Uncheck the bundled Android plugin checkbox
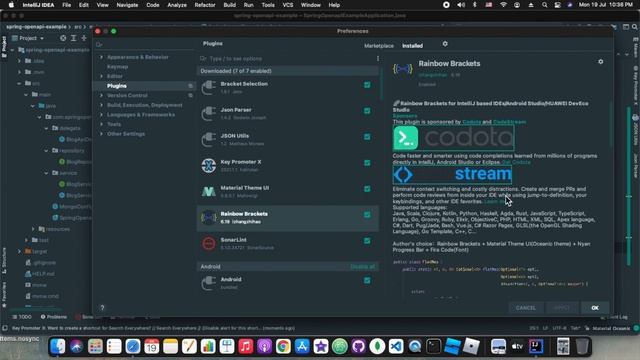 point(367,280)
